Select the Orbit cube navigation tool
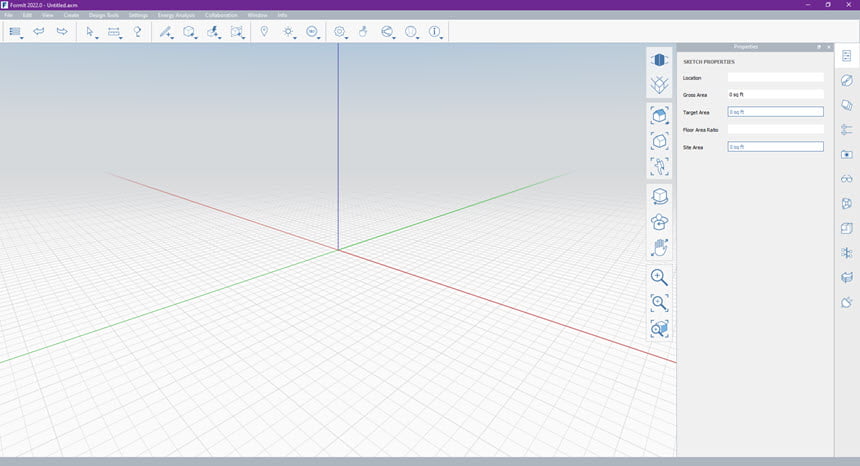Viewport: 860px width, 466px height. point(659,196)
